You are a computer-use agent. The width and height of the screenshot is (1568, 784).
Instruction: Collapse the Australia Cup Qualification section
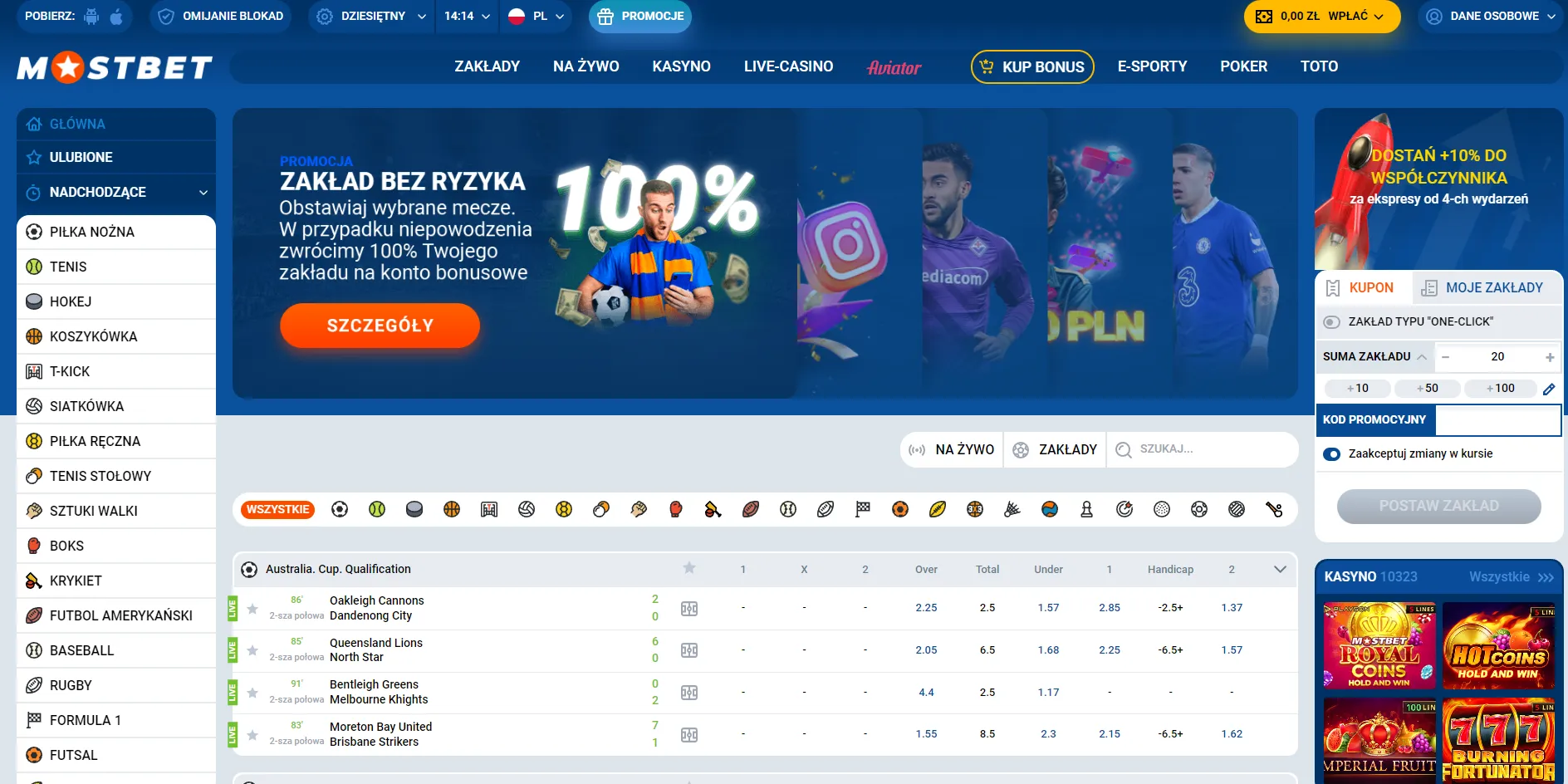(x=1280, y=569)
